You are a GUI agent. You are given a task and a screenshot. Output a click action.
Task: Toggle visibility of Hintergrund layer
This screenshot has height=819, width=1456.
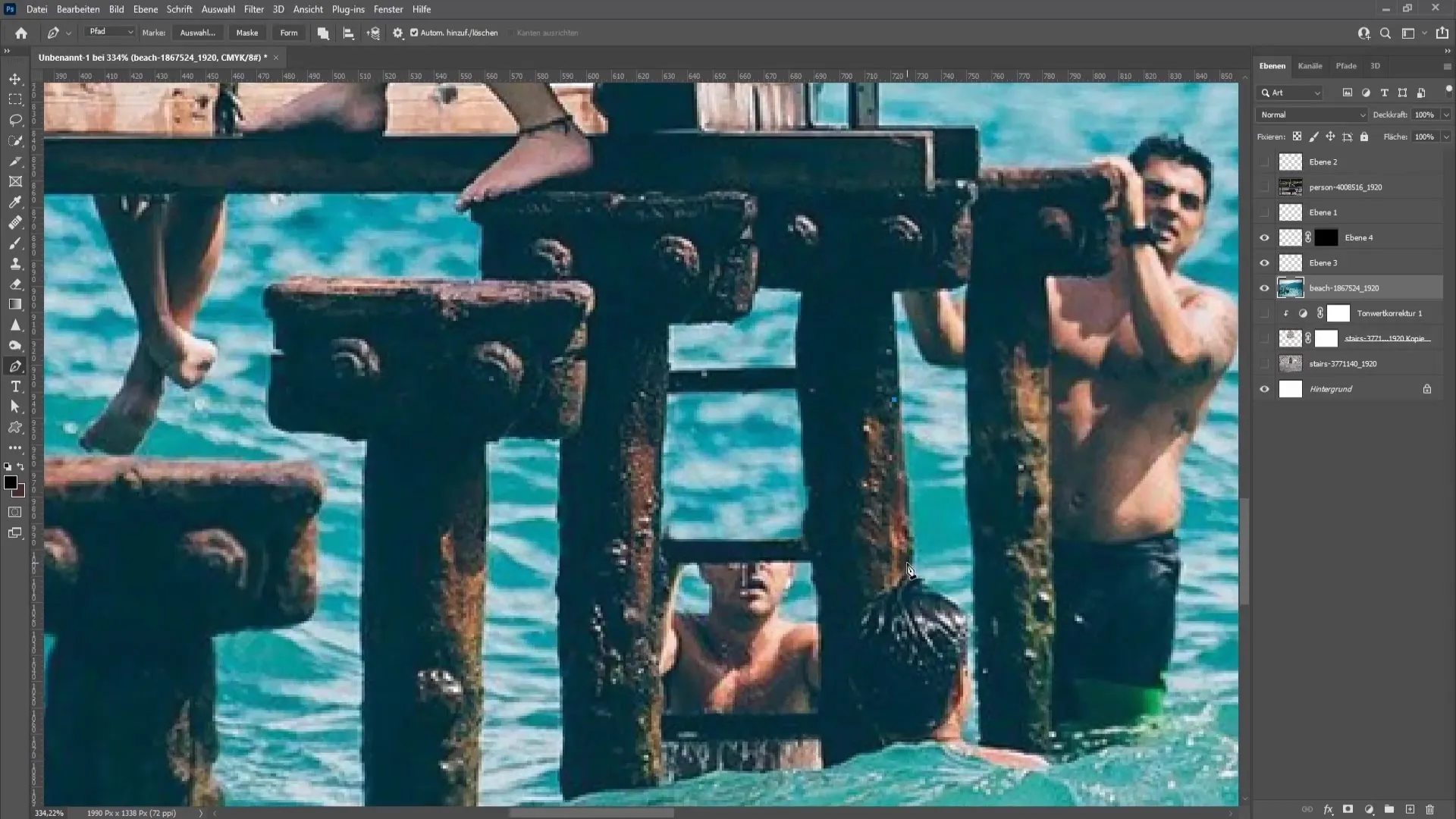[1264, 389]
